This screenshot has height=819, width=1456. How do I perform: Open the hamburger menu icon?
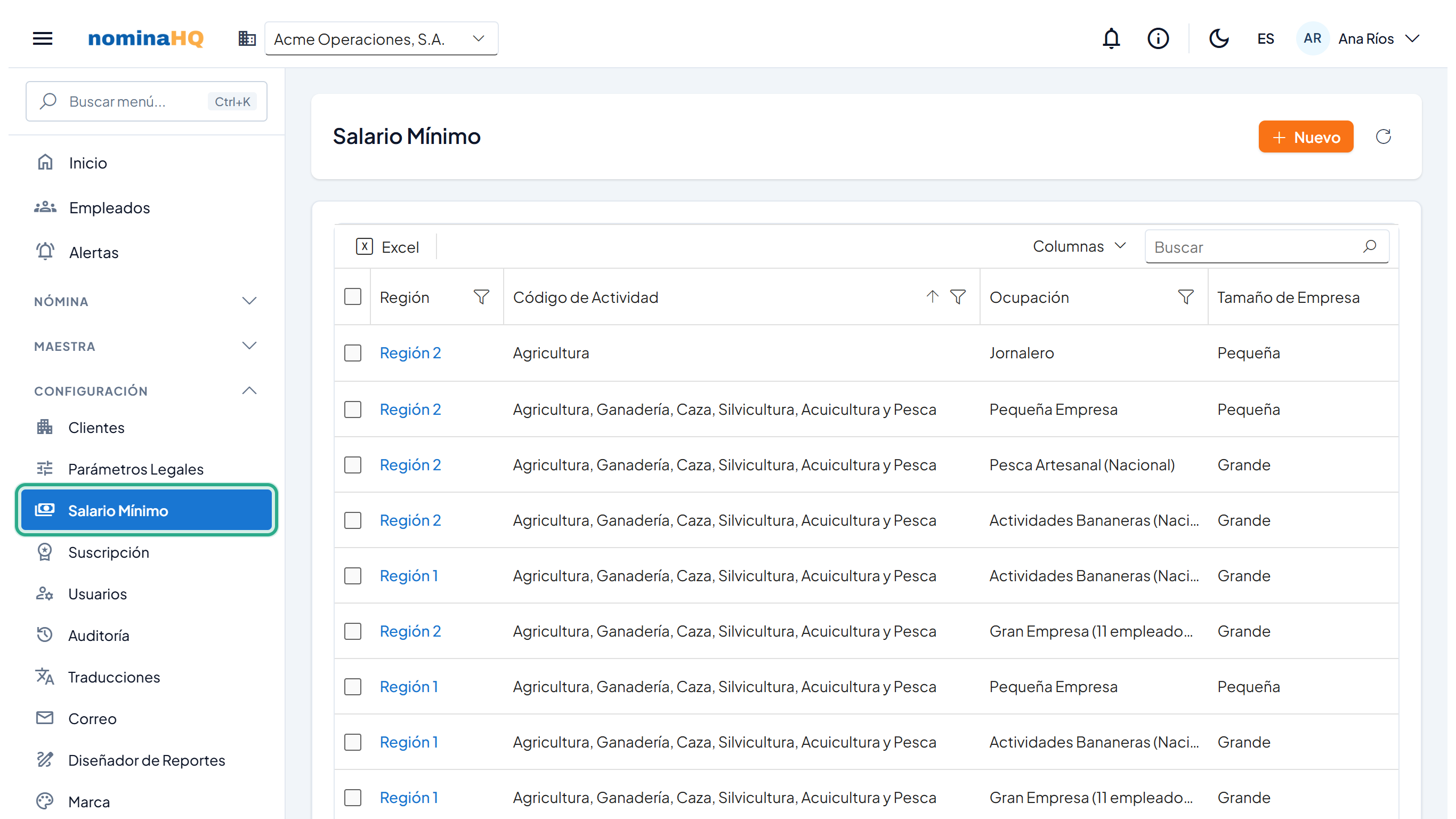tap(43, 38)
